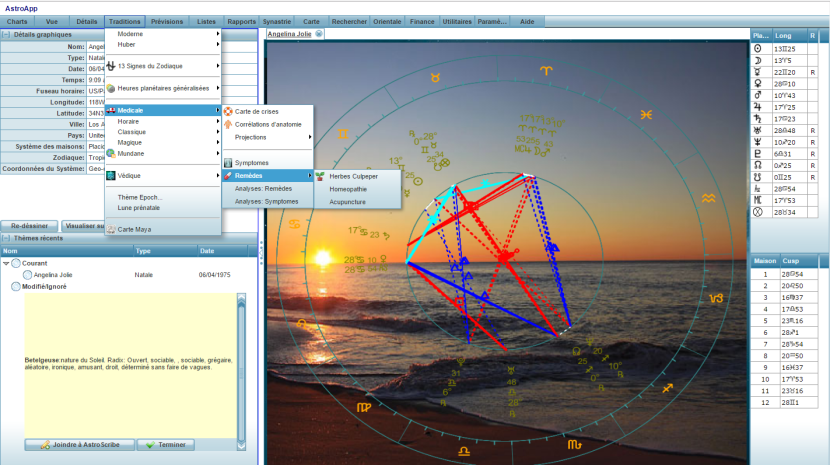Collapse the Détails graphiques panel
Screen dimensions: 830x472
[x=7, y=34]
